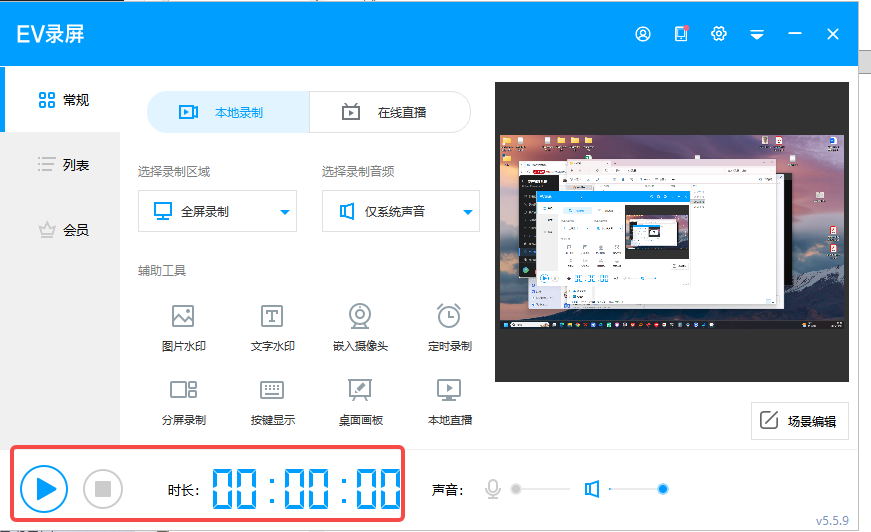This screenshot has height=532, width=871.
Task: Open the 分屏录制 tool
Action: click(183, 402)
